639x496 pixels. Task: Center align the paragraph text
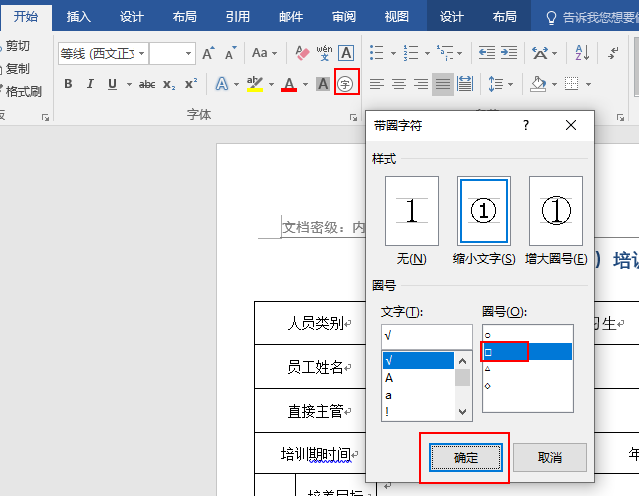pyautogui.click(x=399, y=84)
